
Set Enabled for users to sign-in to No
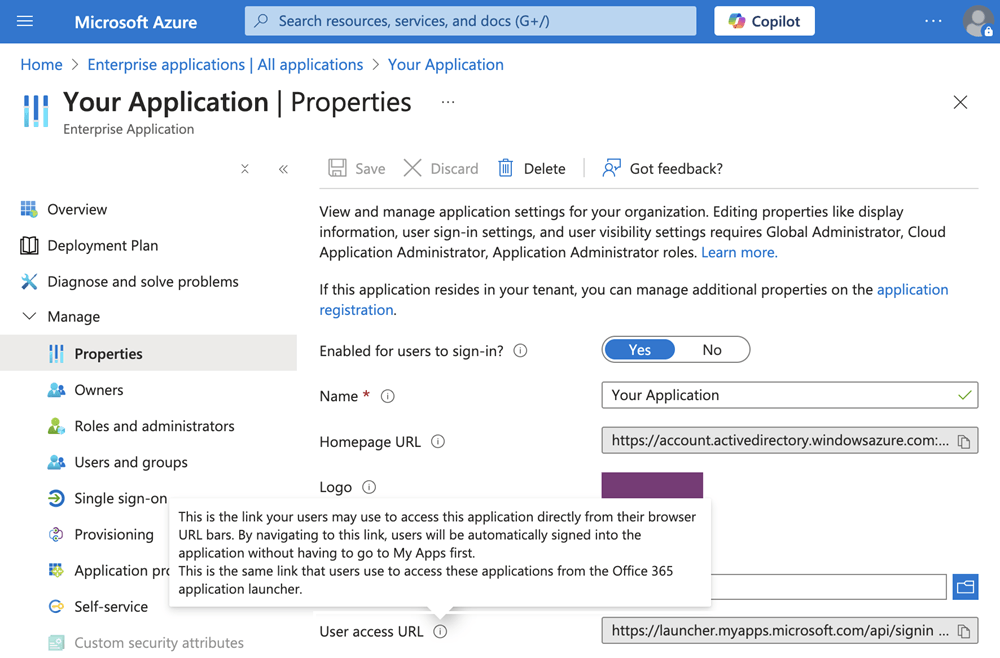[x=712, y=349]
